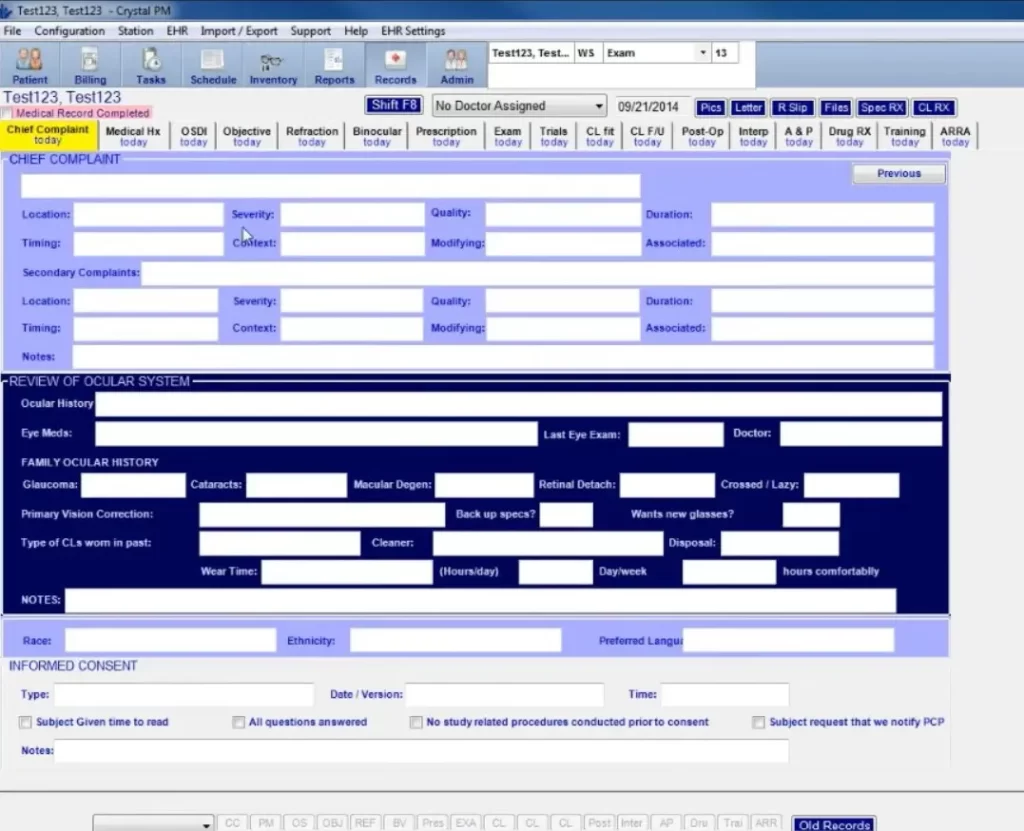Switch to the Medical Hx today tab
Viewport: 1024px width, 831px height.
click(133, 135)
